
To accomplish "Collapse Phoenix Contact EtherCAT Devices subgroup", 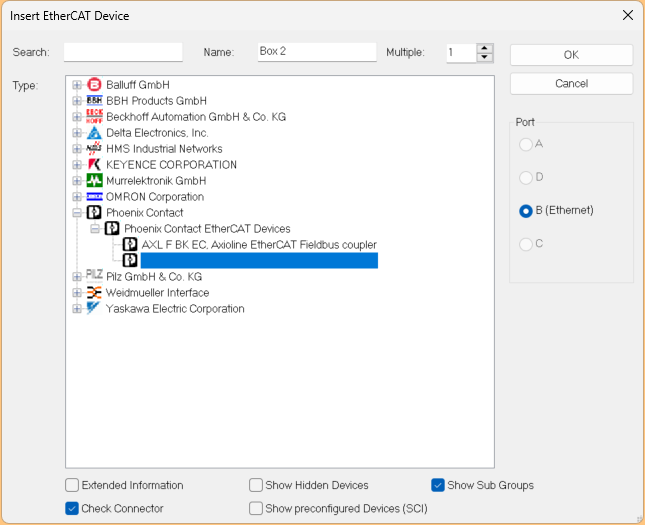I will coord(95,229).
